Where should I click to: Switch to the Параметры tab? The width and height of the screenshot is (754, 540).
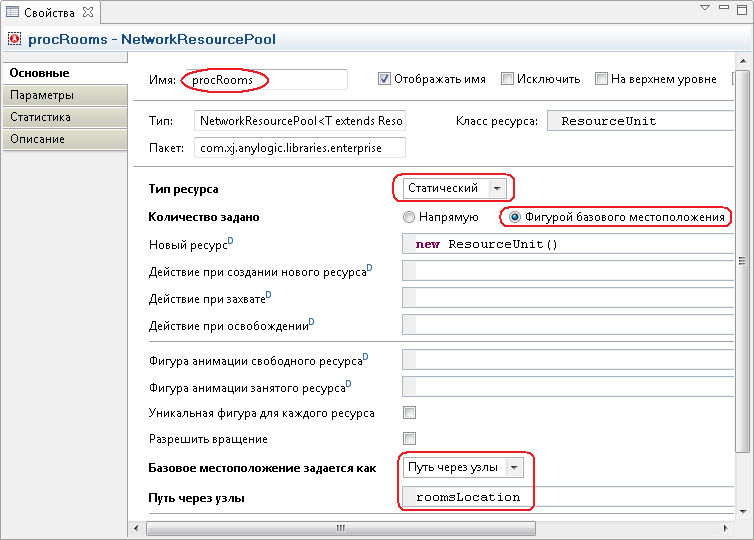click(x=65, y=95)
